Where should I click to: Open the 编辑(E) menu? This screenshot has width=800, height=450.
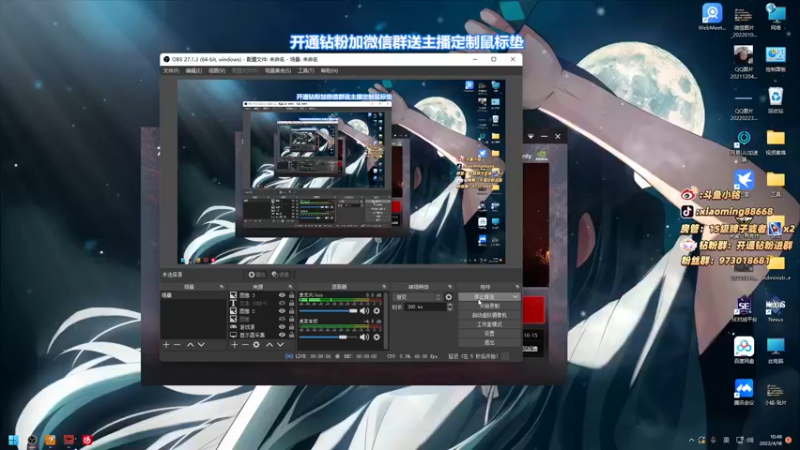tap(193, 71)
